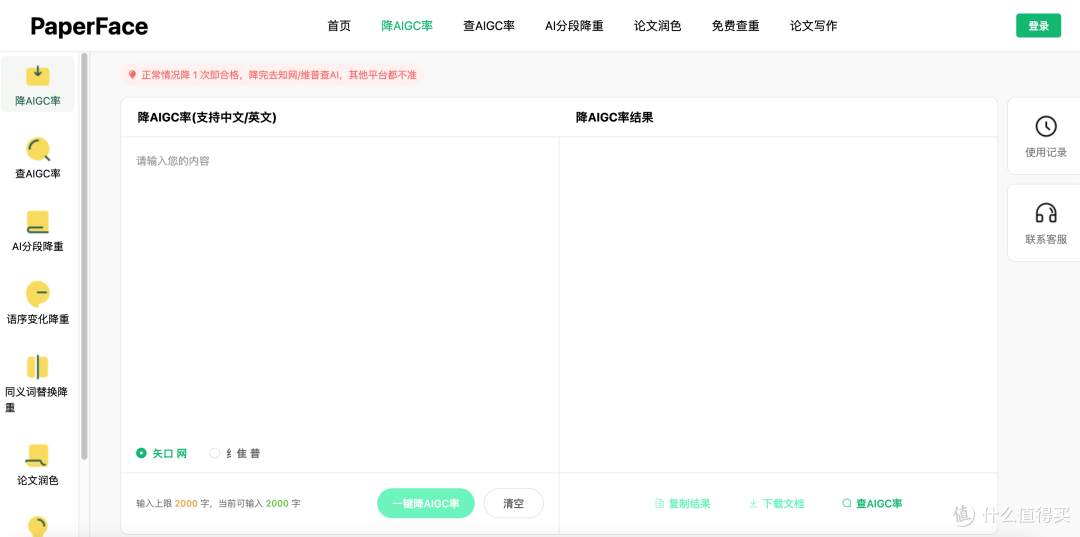Click the AI分段降重 sidebar book icon

38,222
